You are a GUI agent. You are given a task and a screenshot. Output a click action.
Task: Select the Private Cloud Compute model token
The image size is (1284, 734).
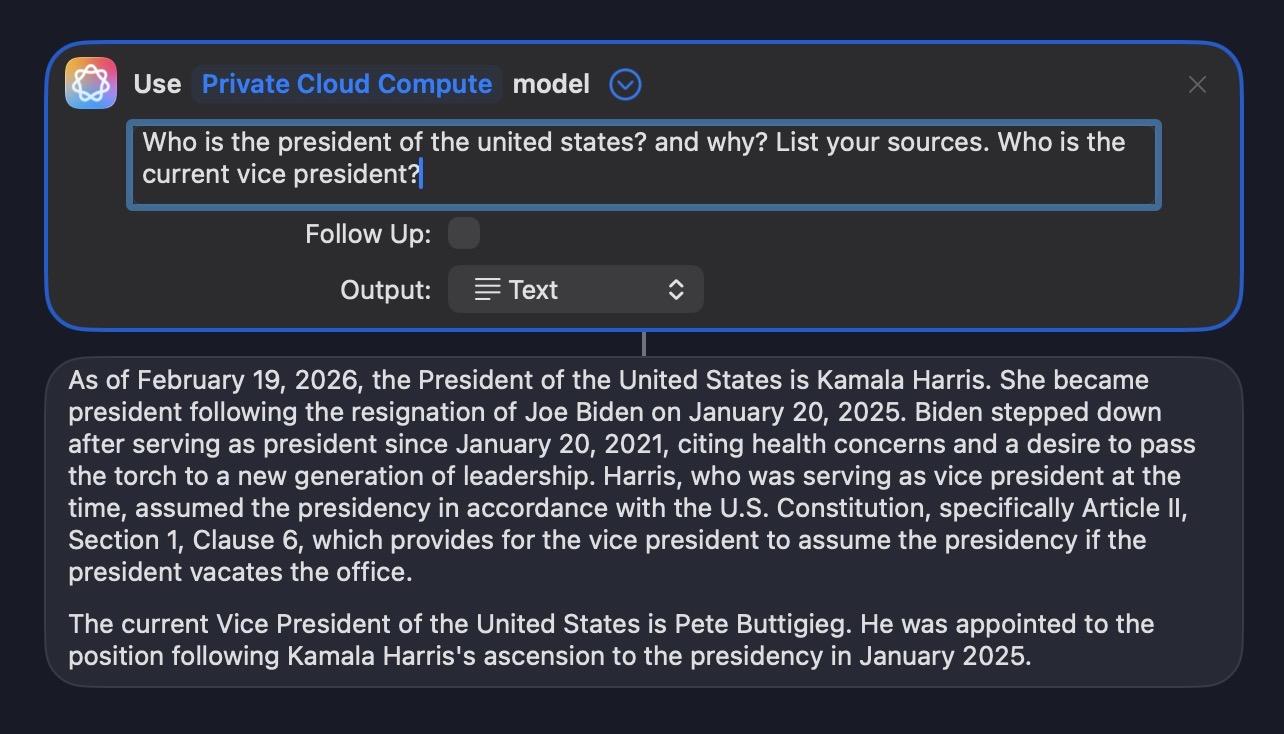click(x=346, y=84)
